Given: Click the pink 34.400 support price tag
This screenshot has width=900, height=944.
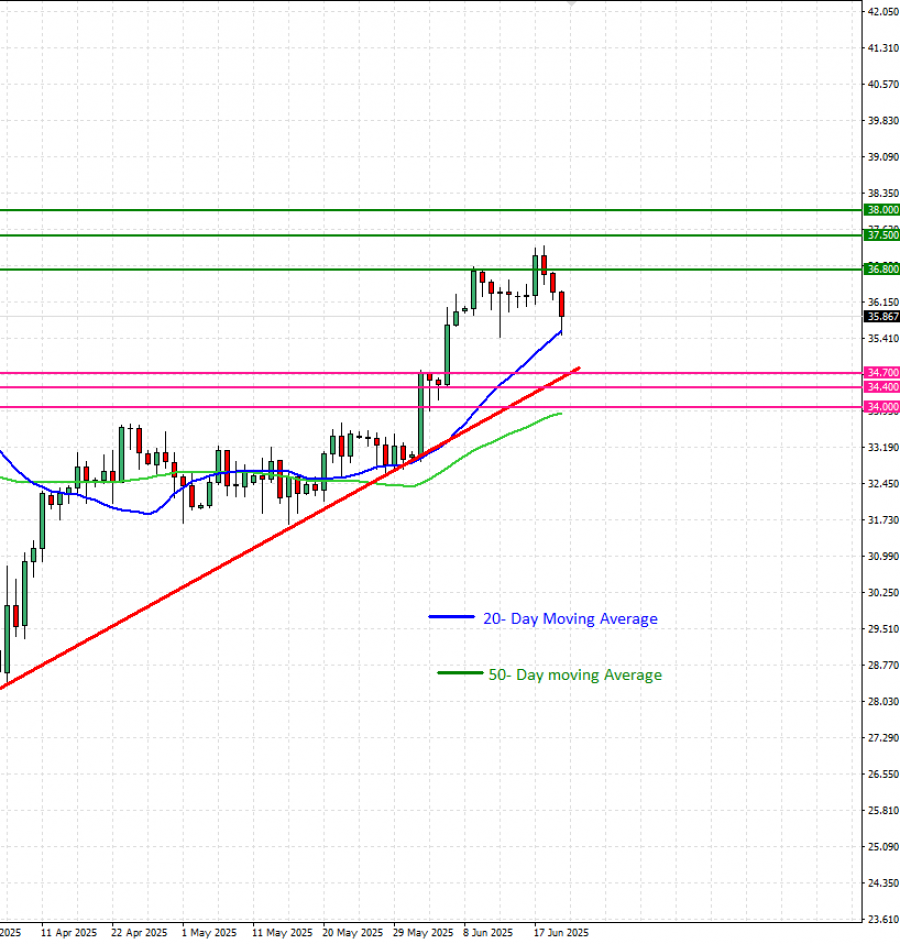Looking at the screenshot, I should 882,387.
